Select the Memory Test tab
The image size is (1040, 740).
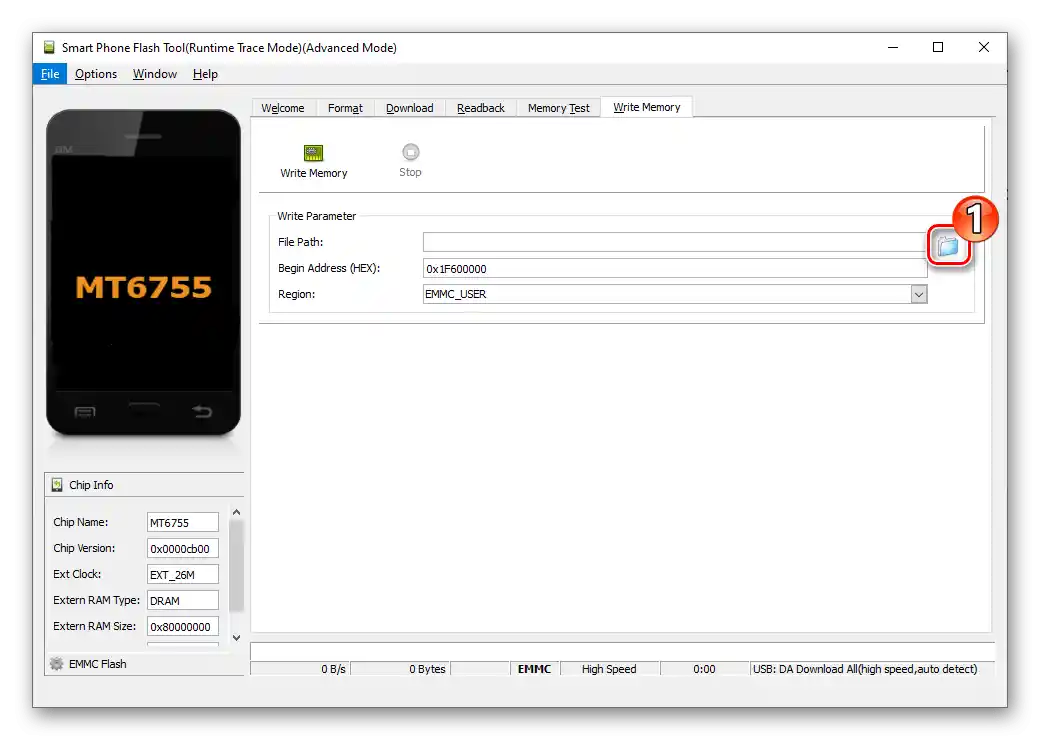click(x=558, y=107)
